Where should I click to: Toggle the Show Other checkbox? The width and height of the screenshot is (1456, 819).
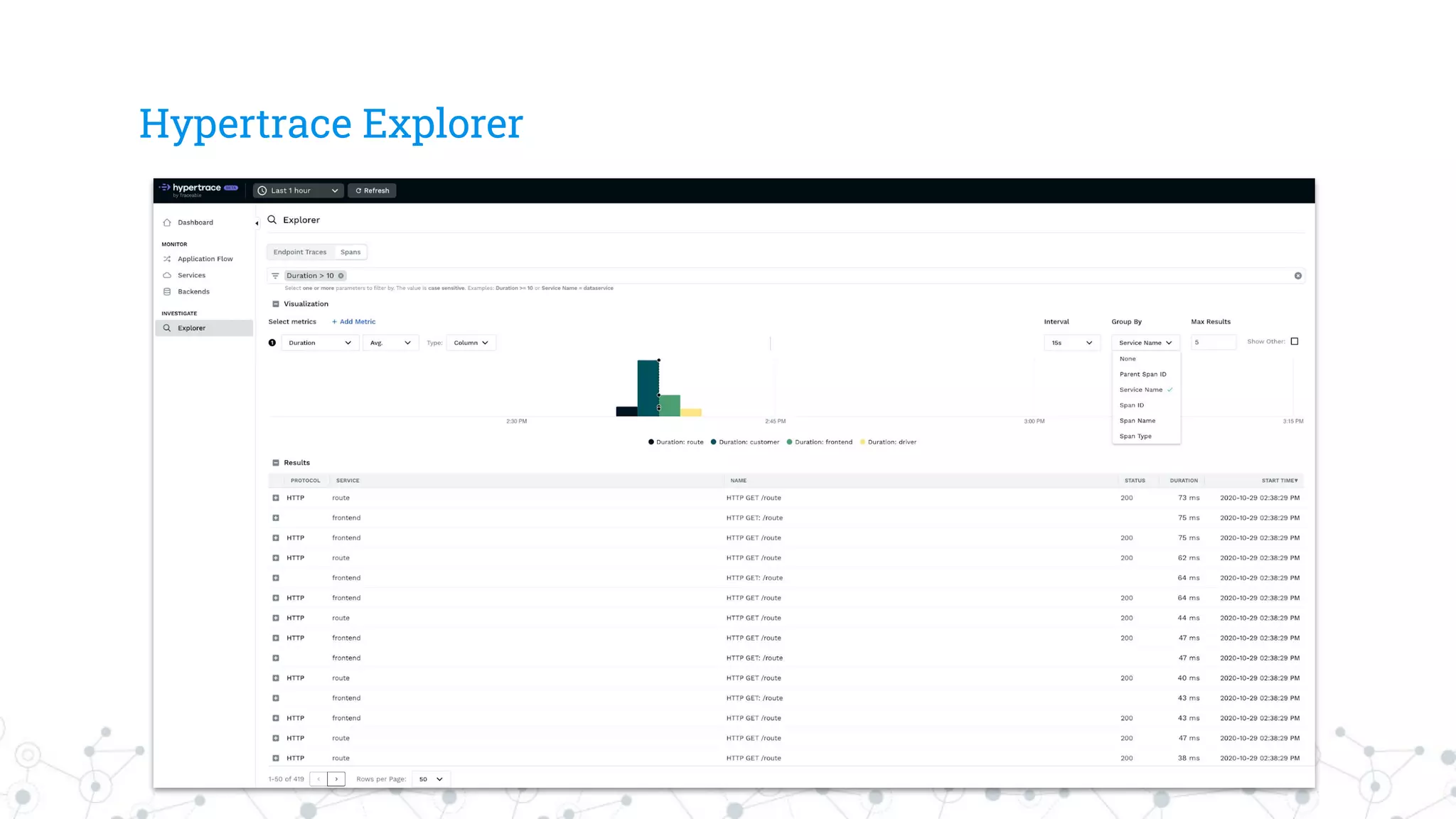pos(1295,341)
